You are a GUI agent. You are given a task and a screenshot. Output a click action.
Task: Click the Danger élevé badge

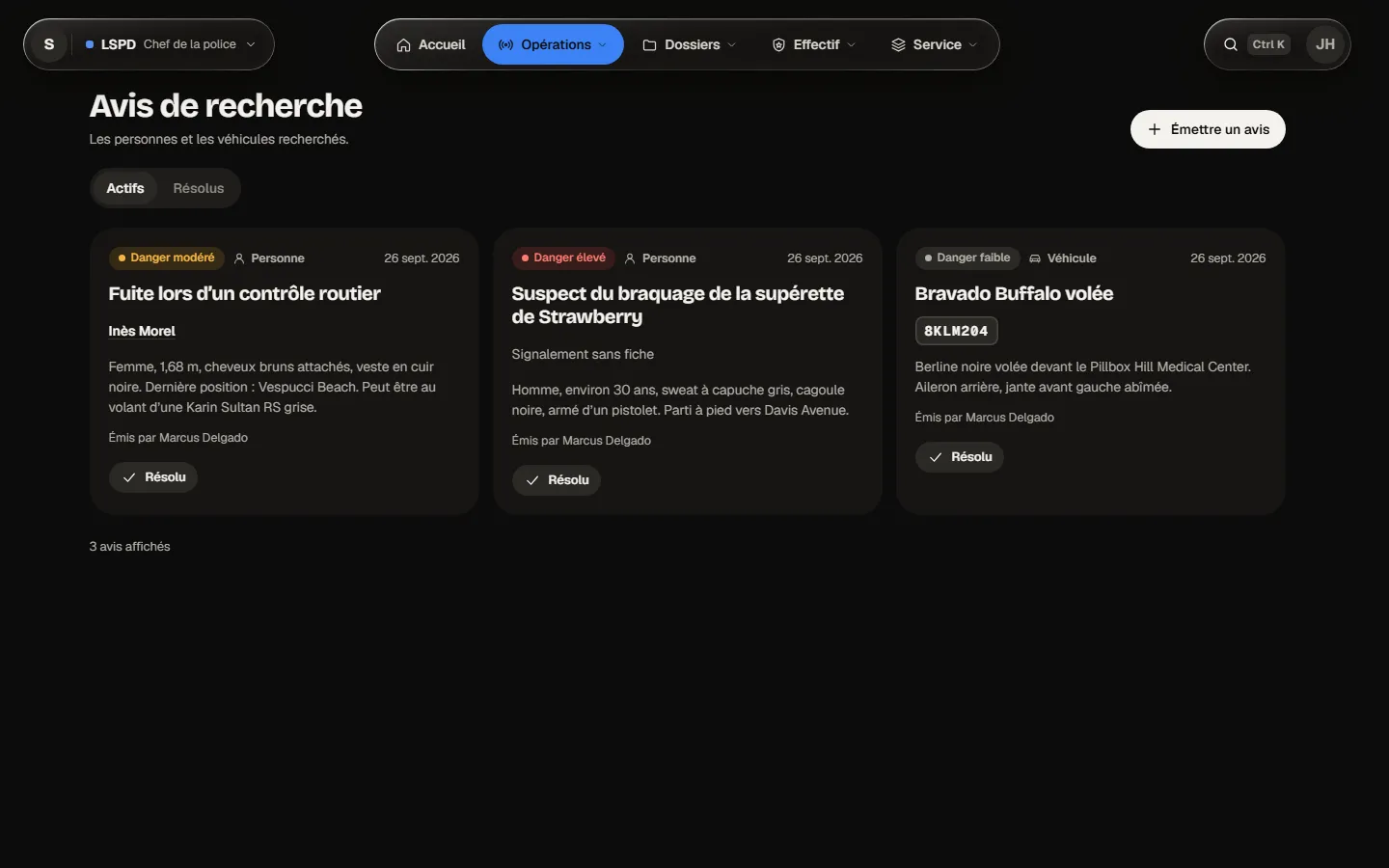point(564,258)
